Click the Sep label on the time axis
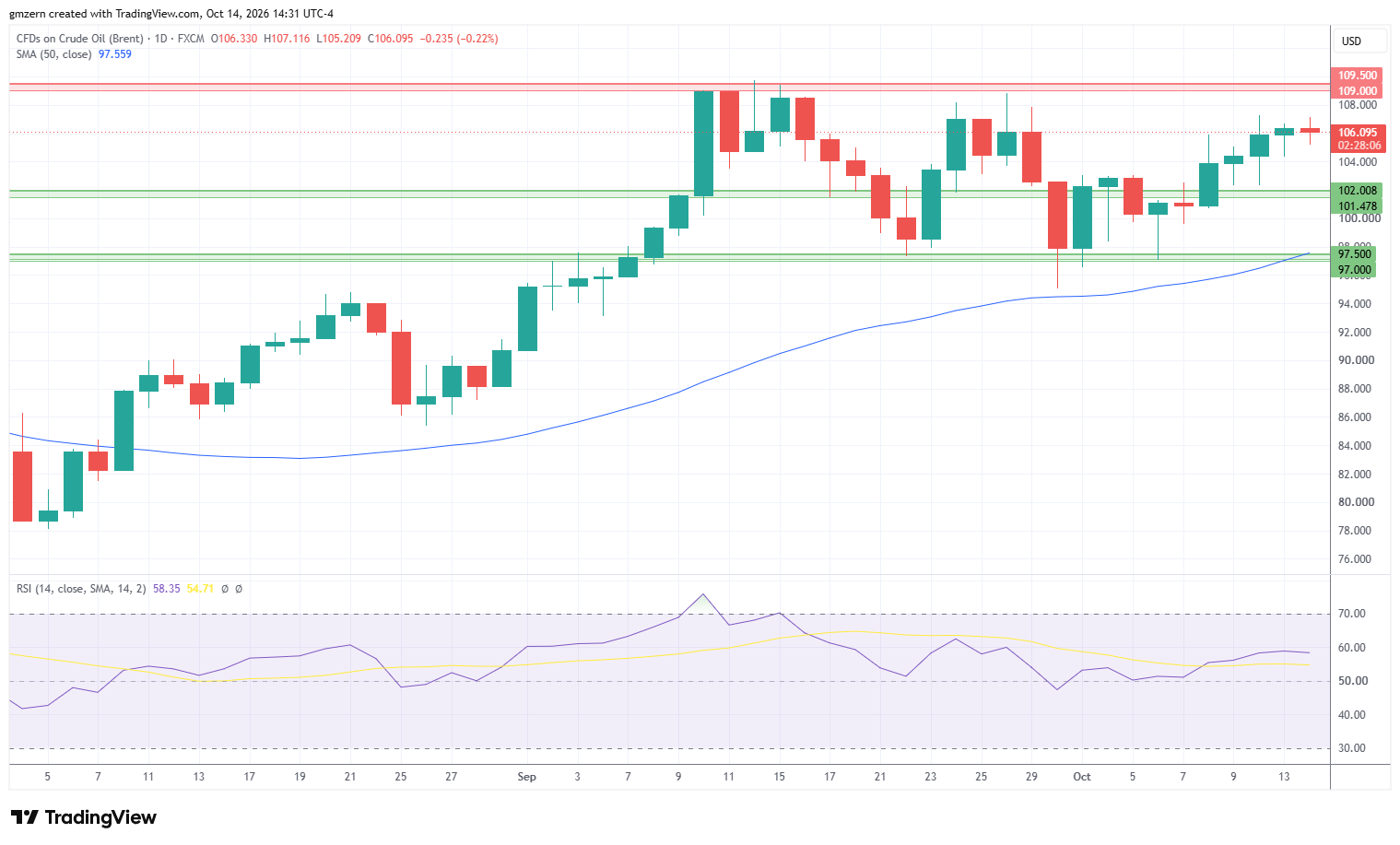The height and width of the screenshot is (845, 1400). (x=527, y=777)
